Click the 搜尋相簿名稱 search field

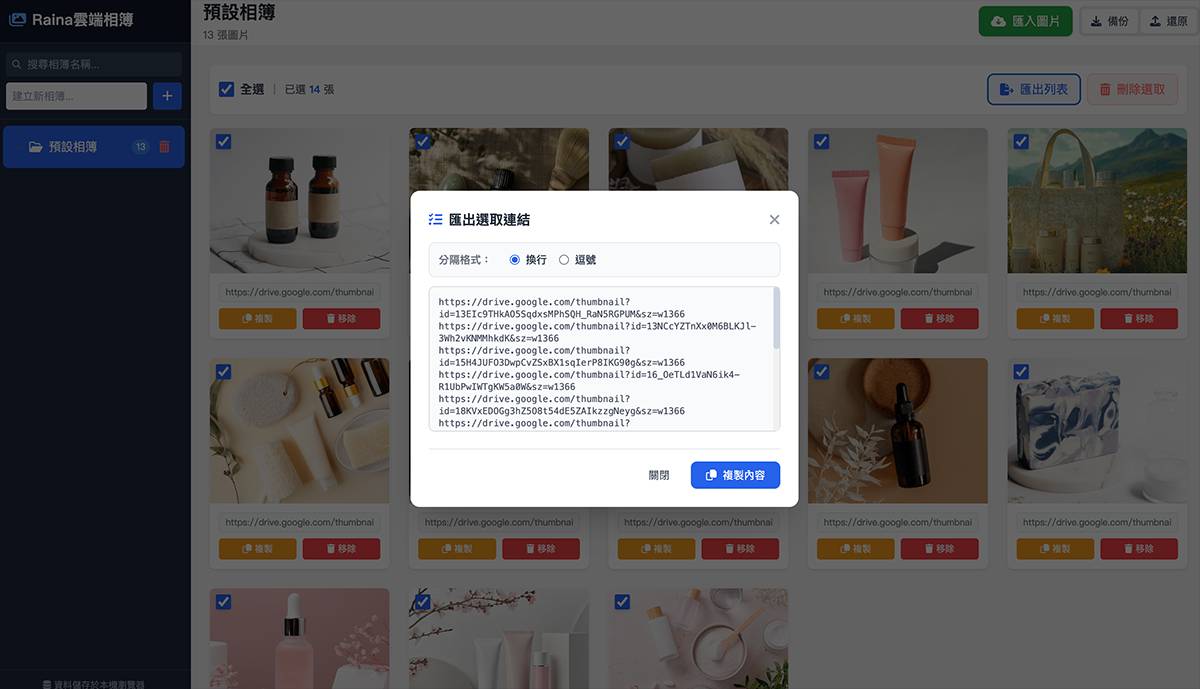click(95, 64)
